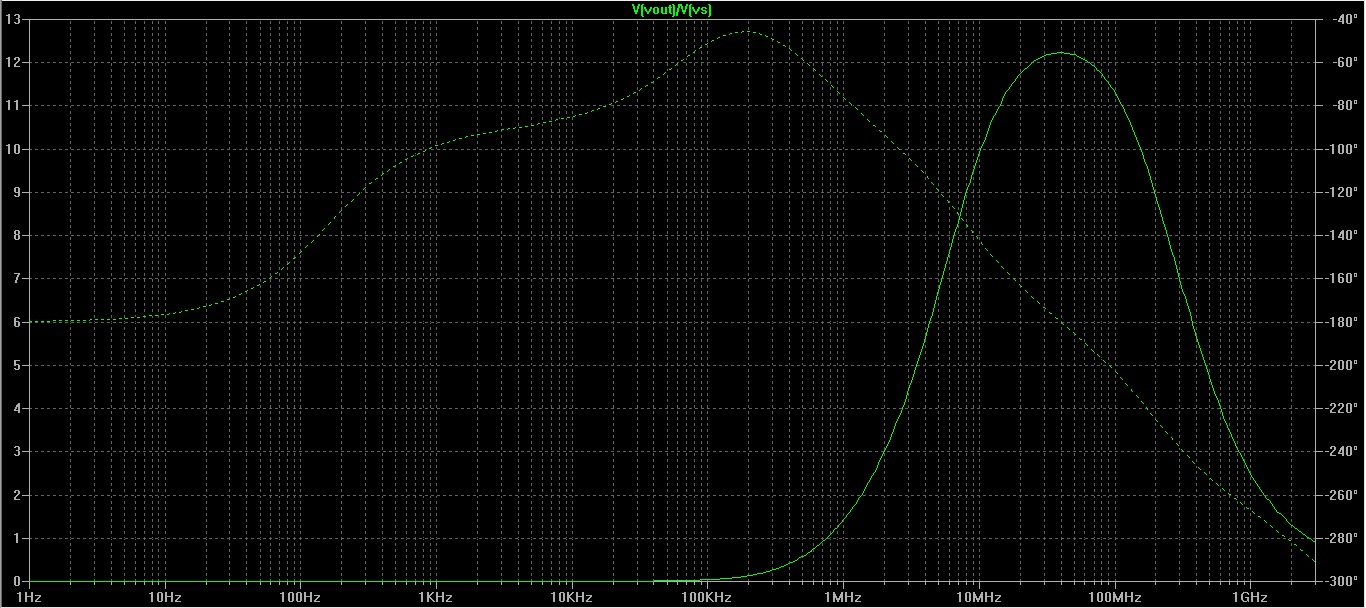Click the -140° phase axis label
1366x608 pixels.
[1341, 235]
